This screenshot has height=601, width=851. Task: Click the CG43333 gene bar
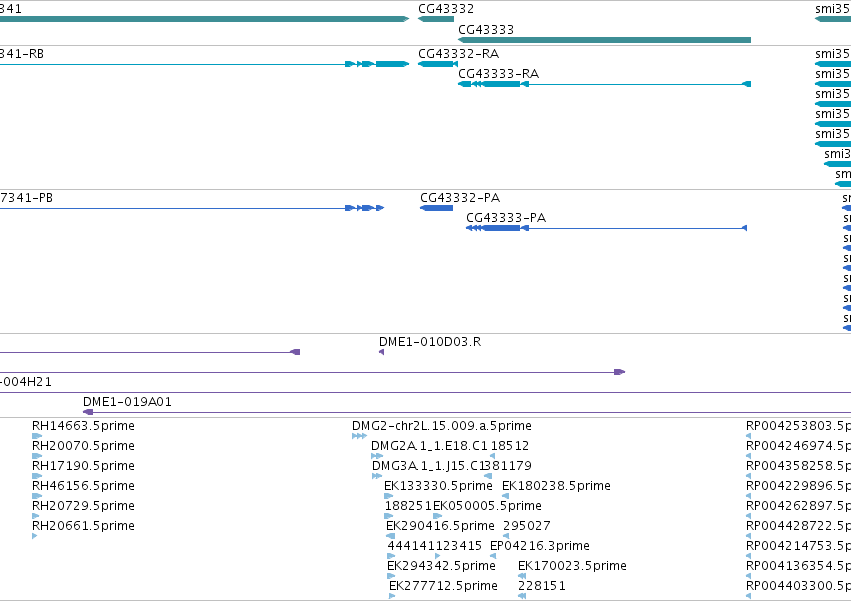(605, 40)
